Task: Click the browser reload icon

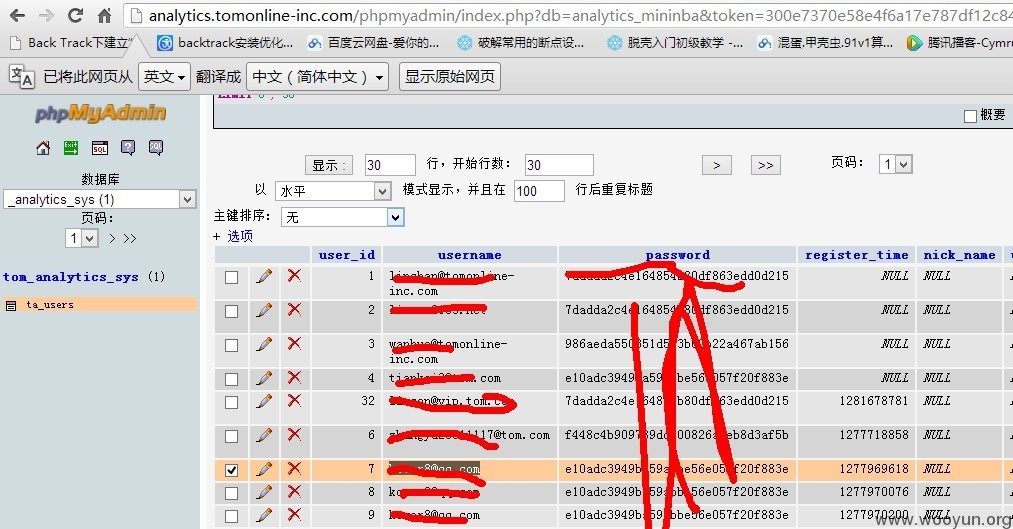Action: tap(76, 15)
